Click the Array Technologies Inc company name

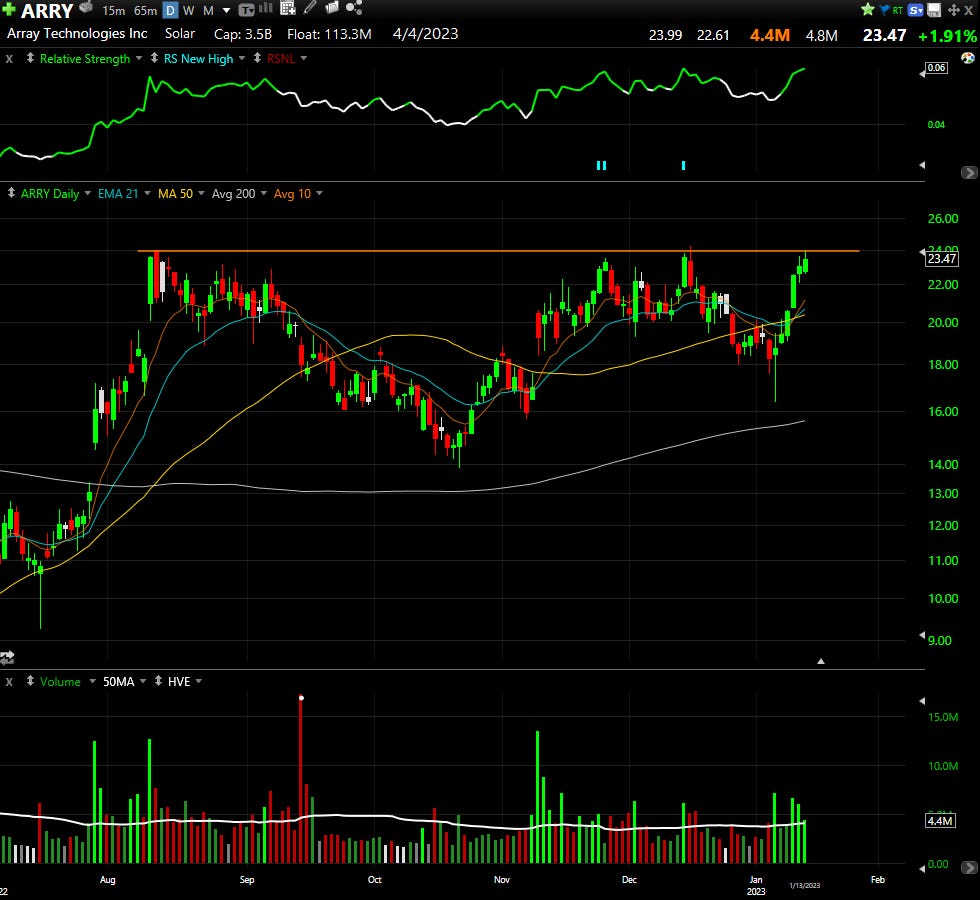77,34
